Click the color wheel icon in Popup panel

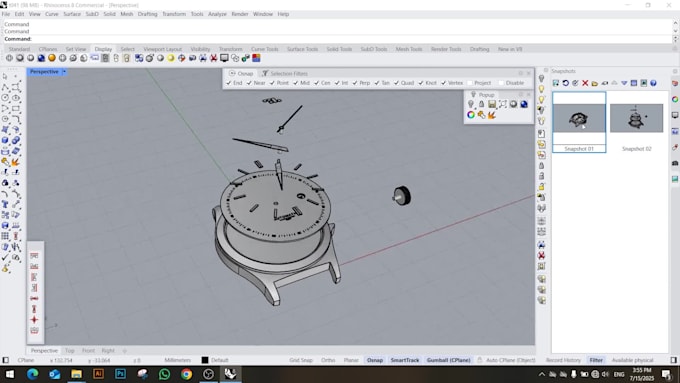coord(471,115)
